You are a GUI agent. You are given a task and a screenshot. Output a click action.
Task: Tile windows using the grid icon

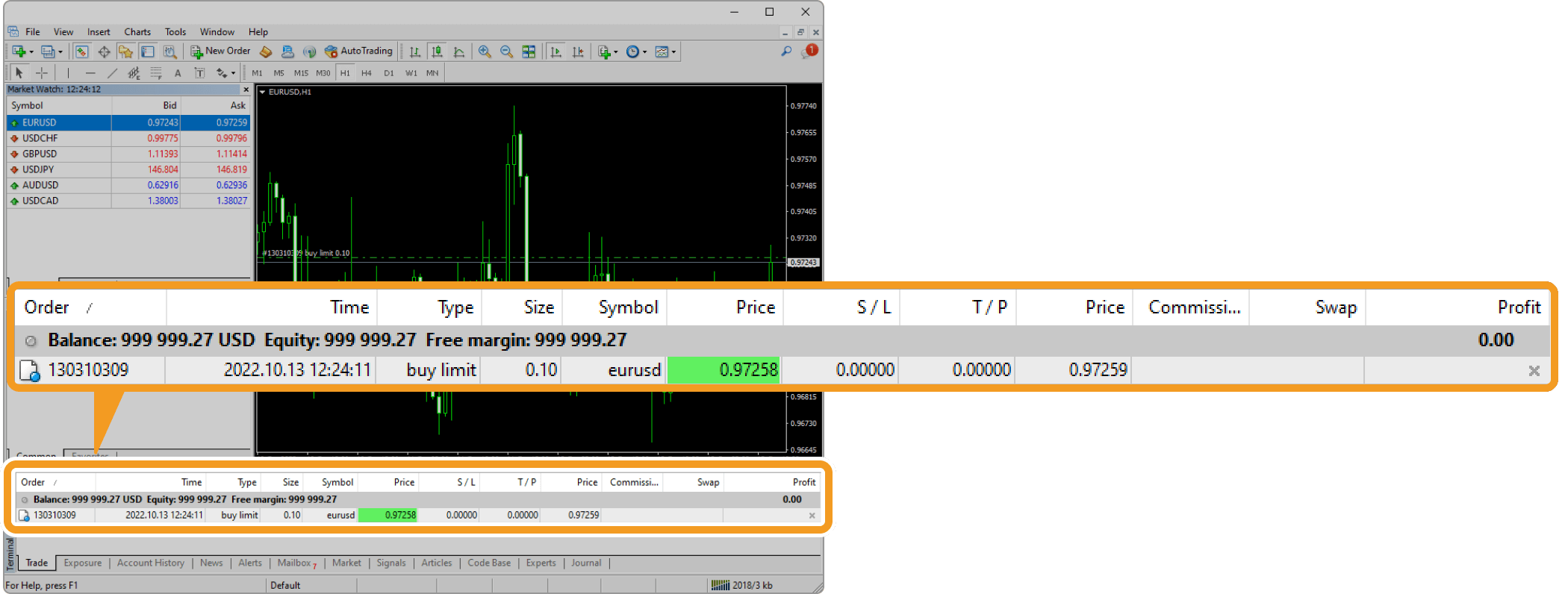(529, 51)
